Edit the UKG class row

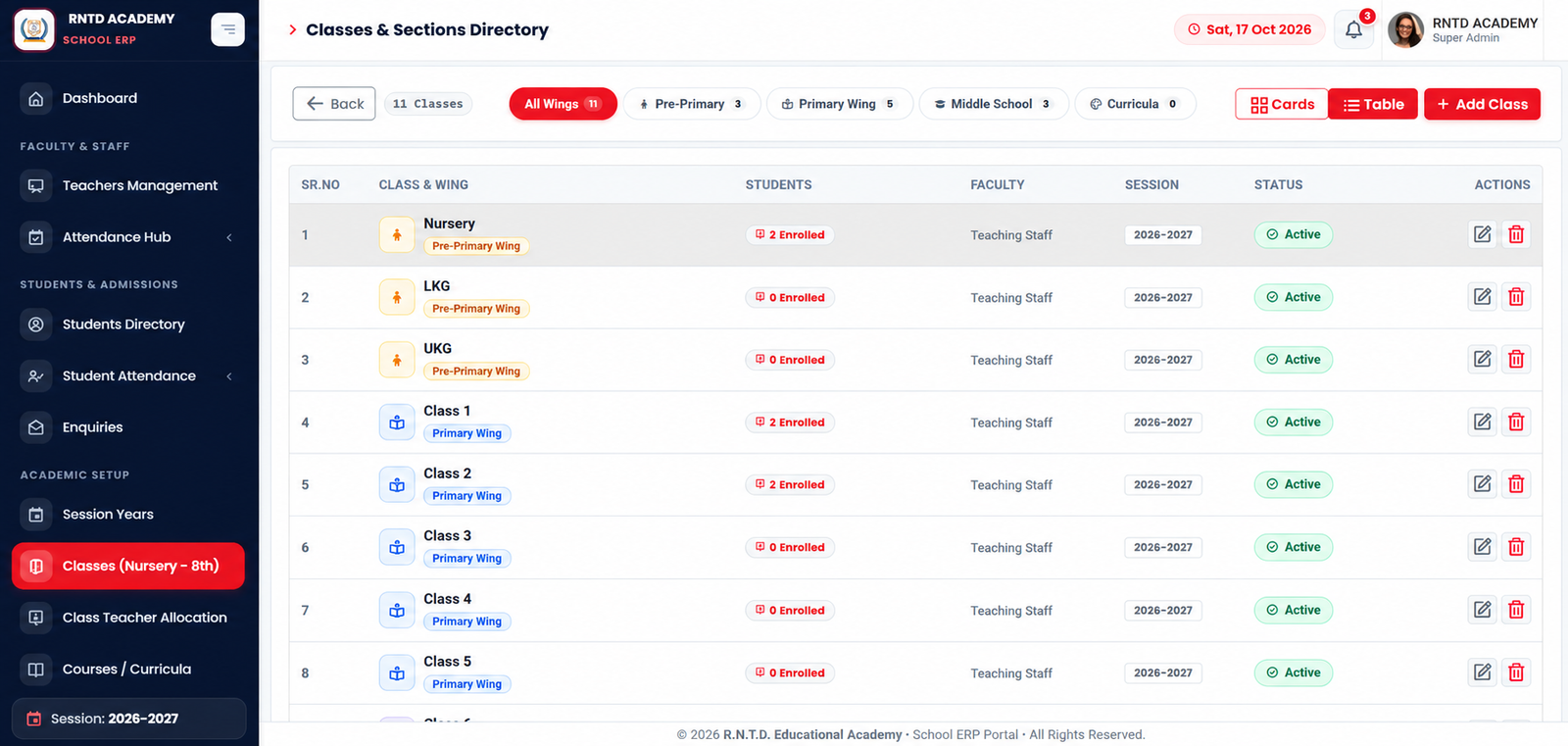(1483, 360)
